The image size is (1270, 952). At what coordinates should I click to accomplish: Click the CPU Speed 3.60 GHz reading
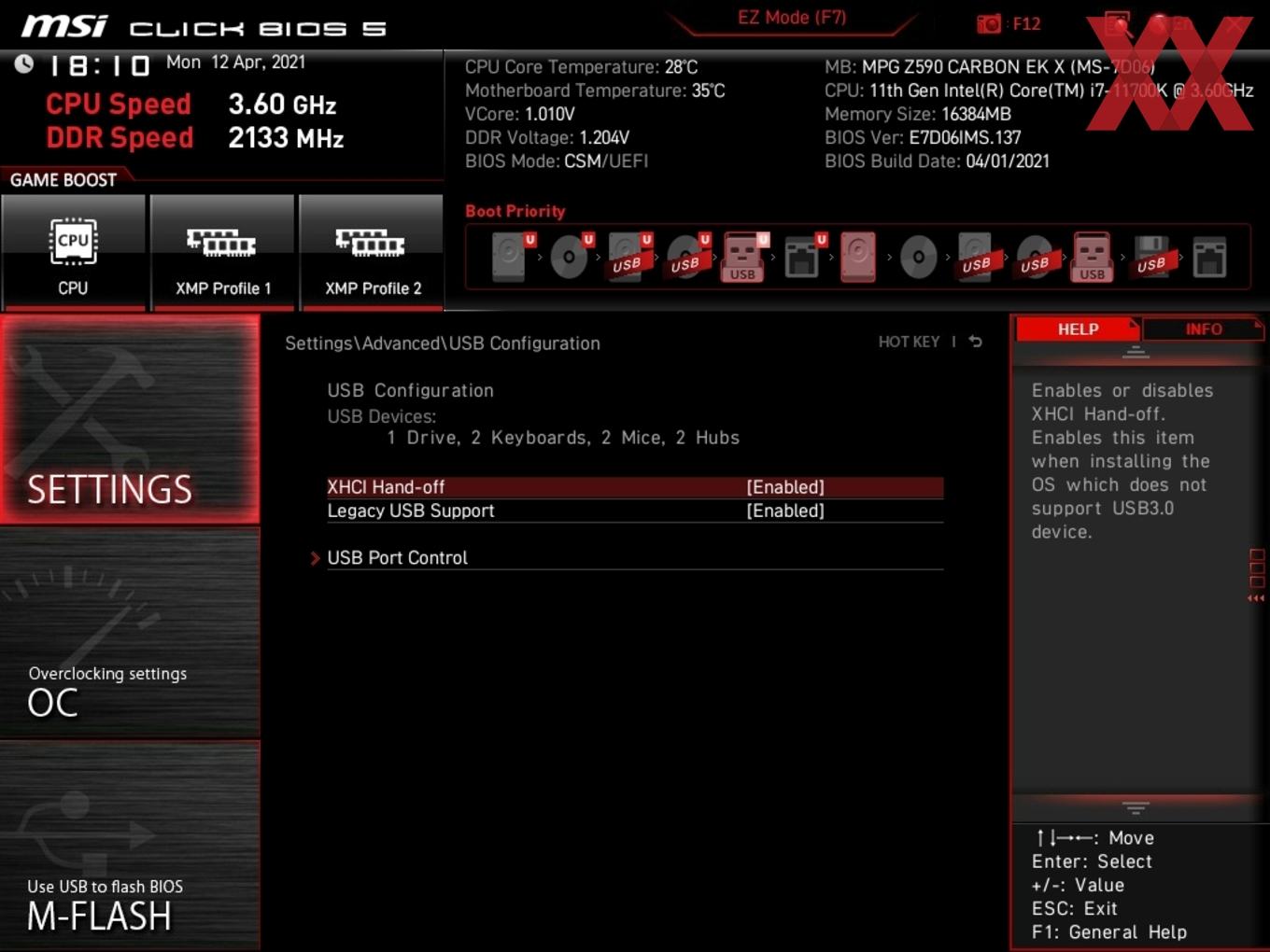point(191,104)
